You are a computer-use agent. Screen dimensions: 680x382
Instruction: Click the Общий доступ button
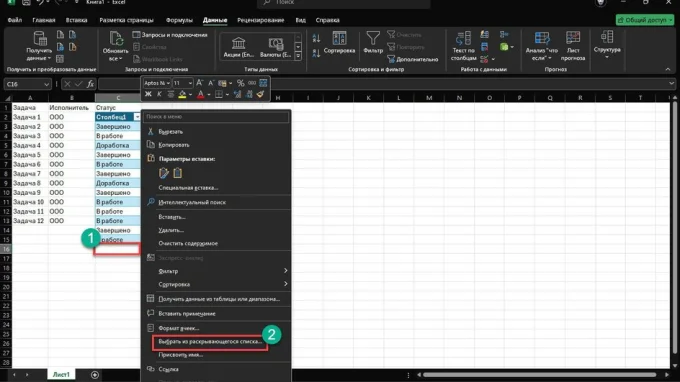coord(645,20)
